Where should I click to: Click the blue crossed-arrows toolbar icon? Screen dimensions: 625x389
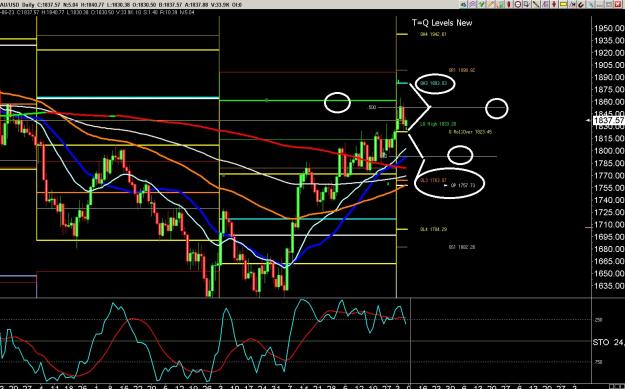point(572,4)
